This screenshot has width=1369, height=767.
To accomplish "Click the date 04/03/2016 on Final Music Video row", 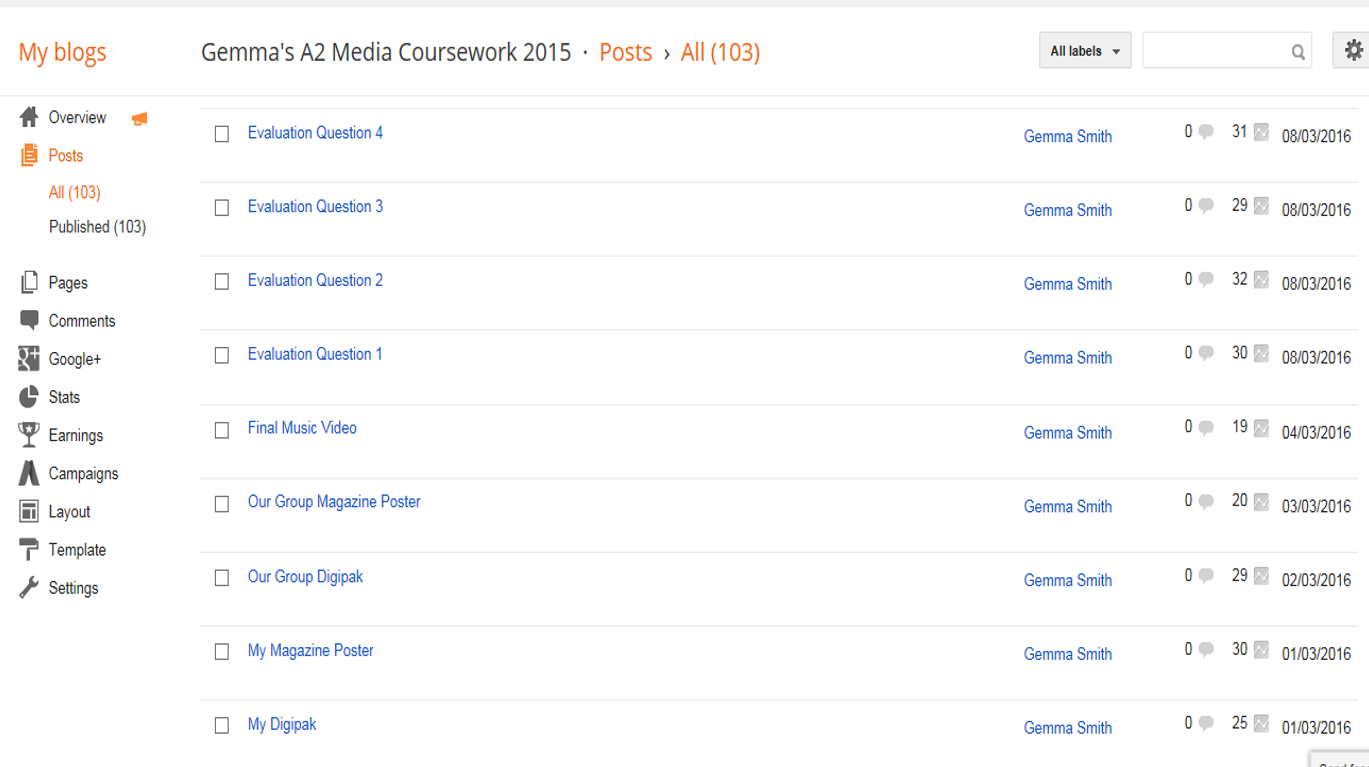I will [1316, 433].
